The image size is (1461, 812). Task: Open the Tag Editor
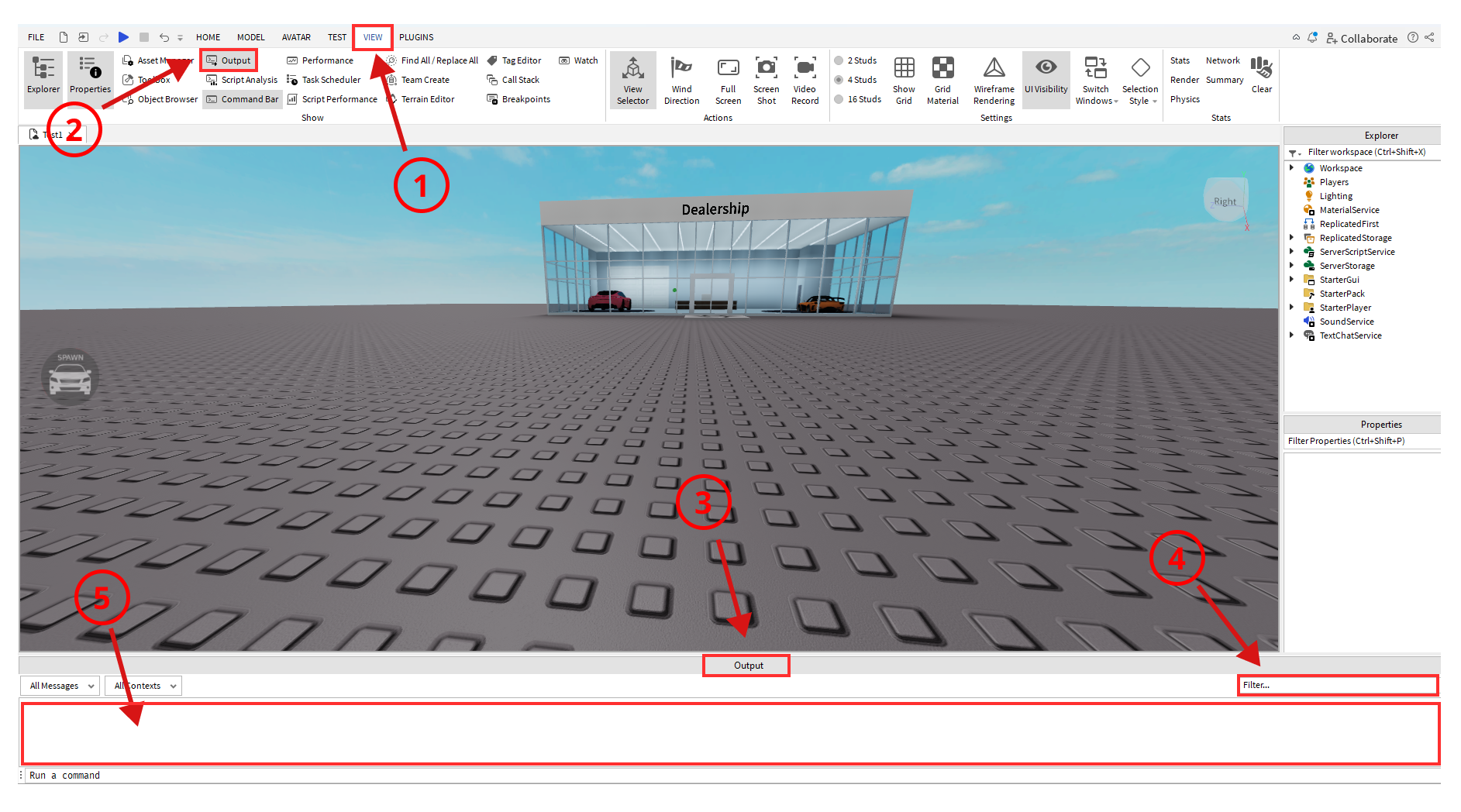pos(514,60)
